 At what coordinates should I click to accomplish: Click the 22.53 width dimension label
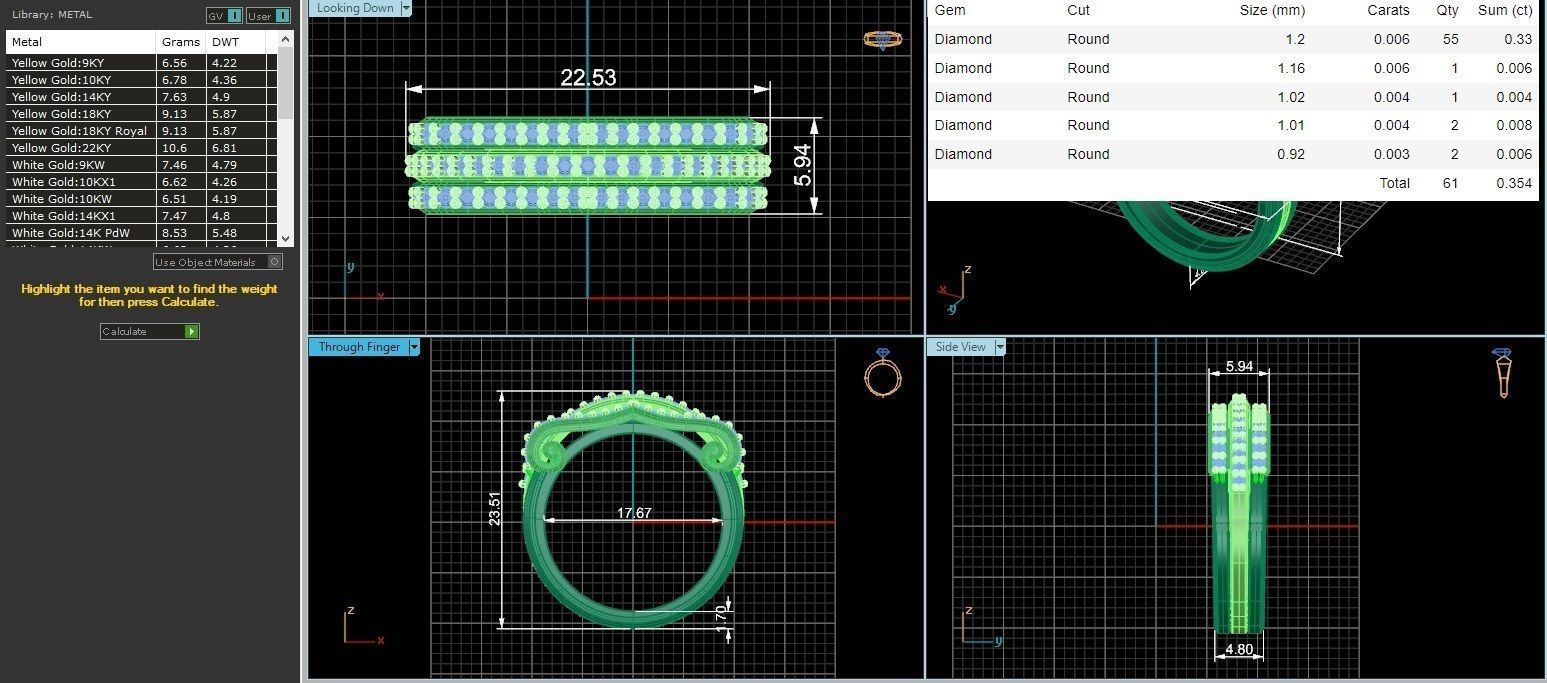(588, 77)
